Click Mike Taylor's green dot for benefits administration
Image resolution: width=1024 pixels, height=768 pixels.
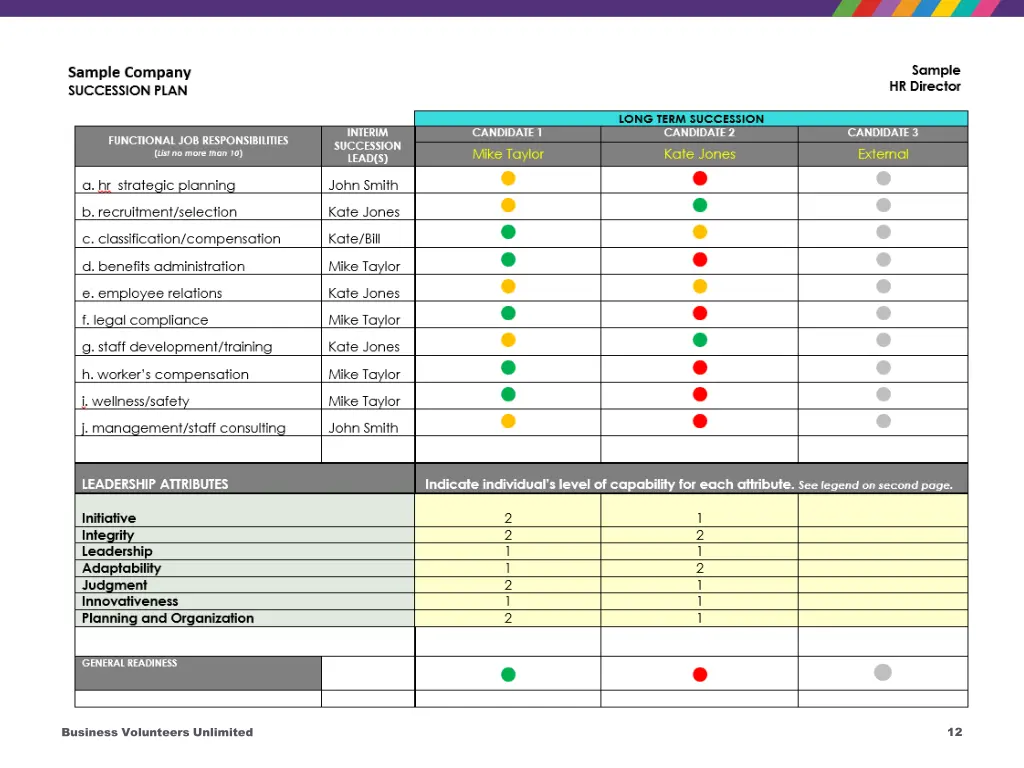pos(508,259)
